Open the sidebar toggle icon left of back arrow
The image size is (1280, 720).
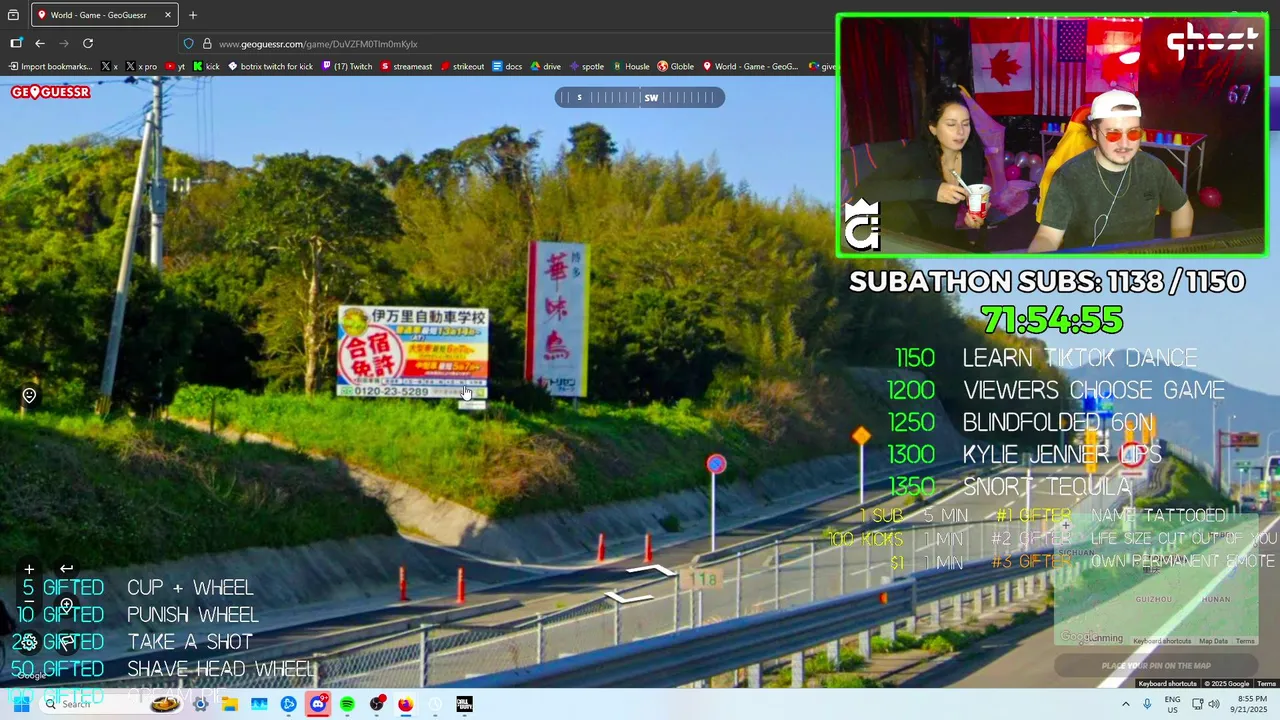click(x=16, y=43)
